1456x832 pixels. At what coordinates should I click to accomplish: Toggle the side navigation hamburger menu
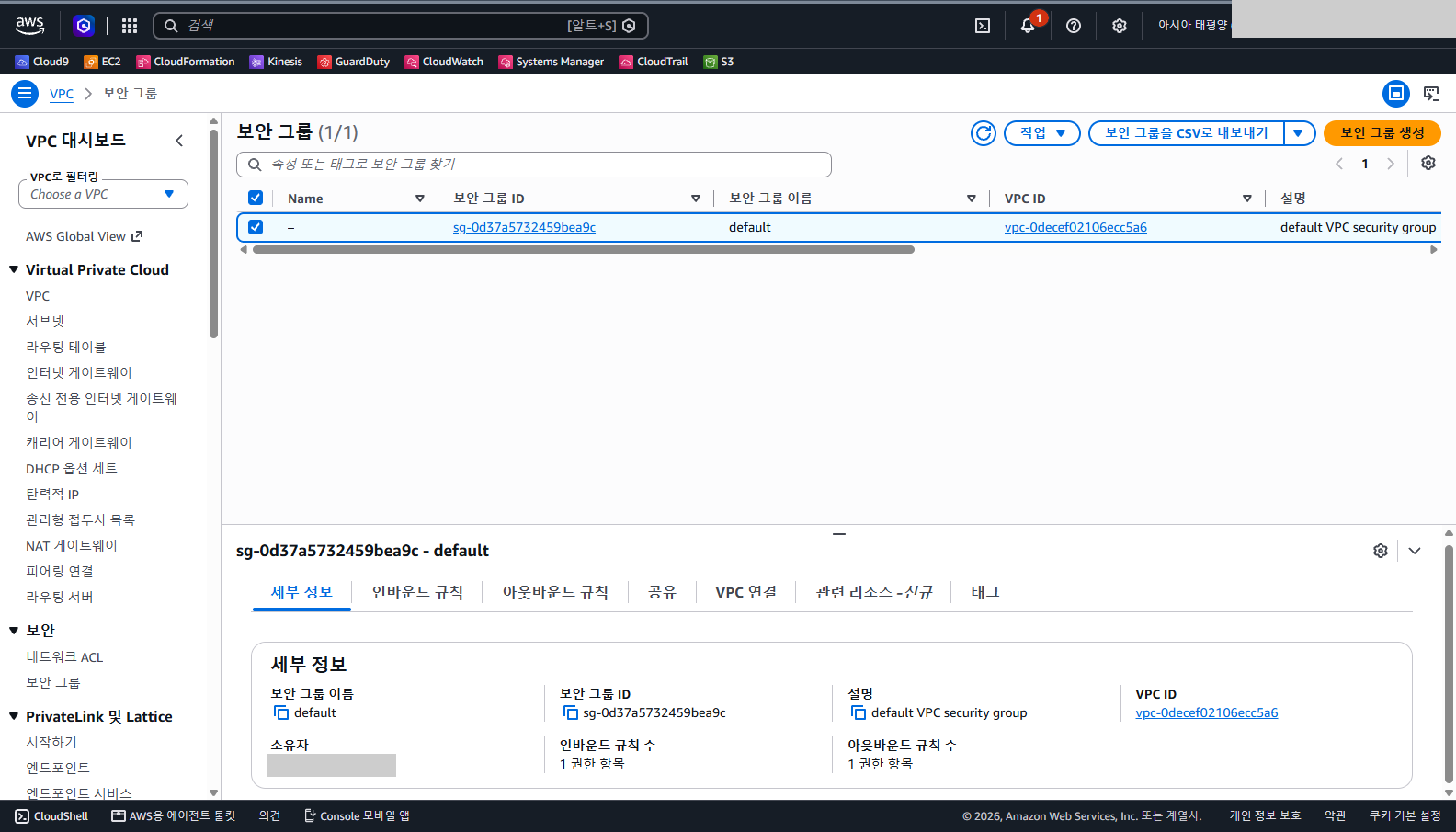[25, 94]
